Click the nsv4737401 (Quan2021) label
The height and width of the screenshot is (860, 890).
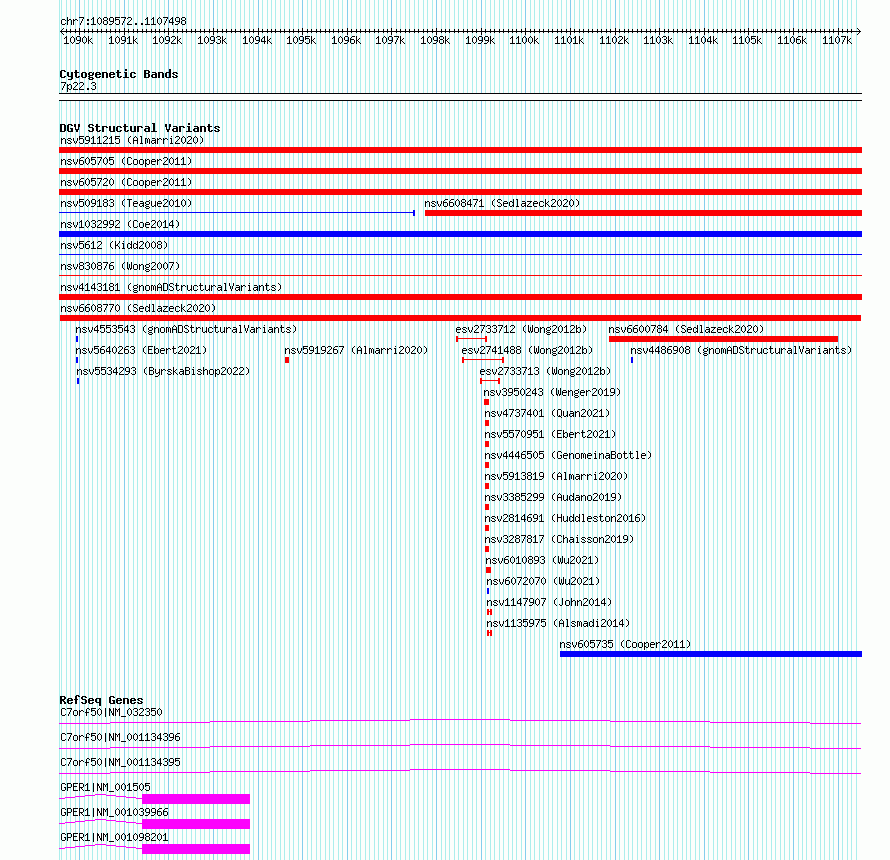point(547,413)
